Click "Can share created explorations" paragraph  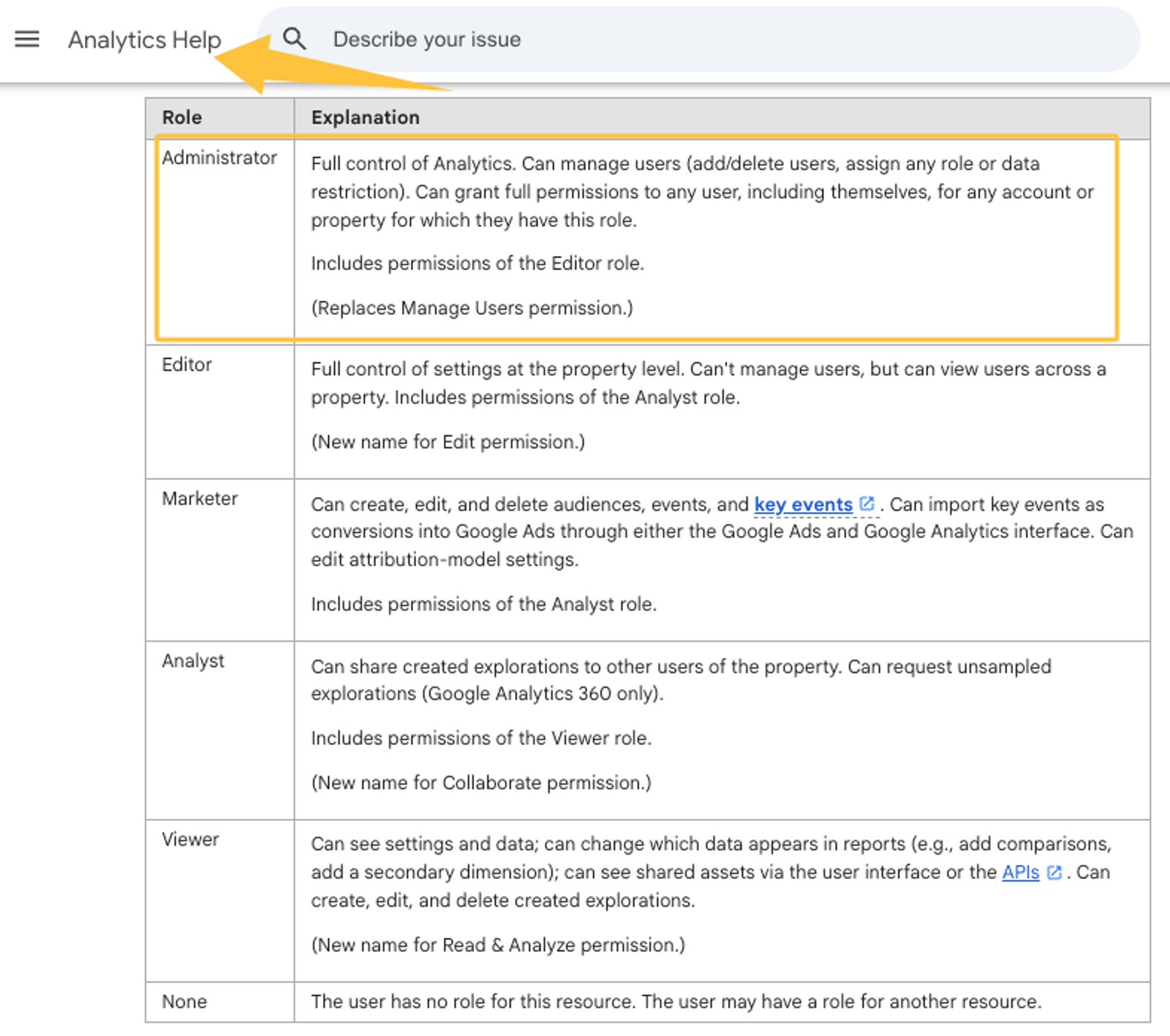681,680
